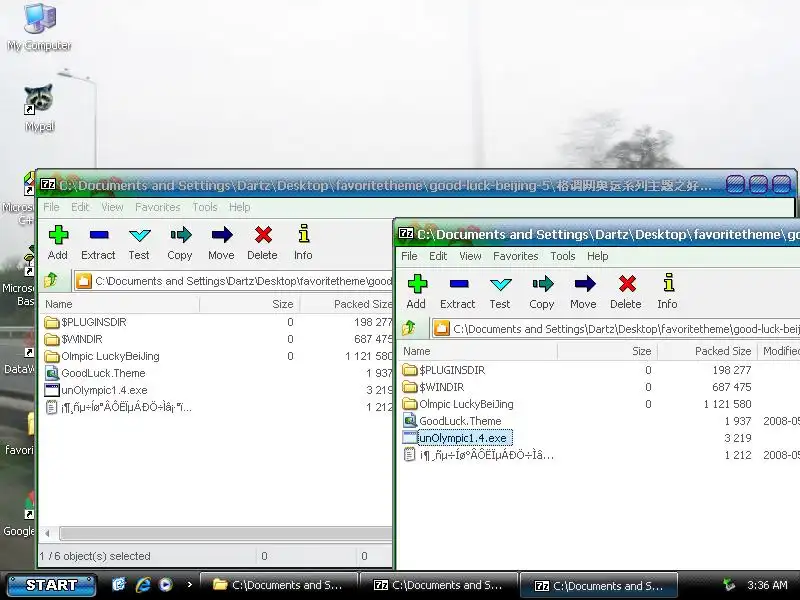Image resolution: width=800 pixels, height=600 pixels.
Task: Open My Computer desktop icon
Action: [x=39, y=27]
